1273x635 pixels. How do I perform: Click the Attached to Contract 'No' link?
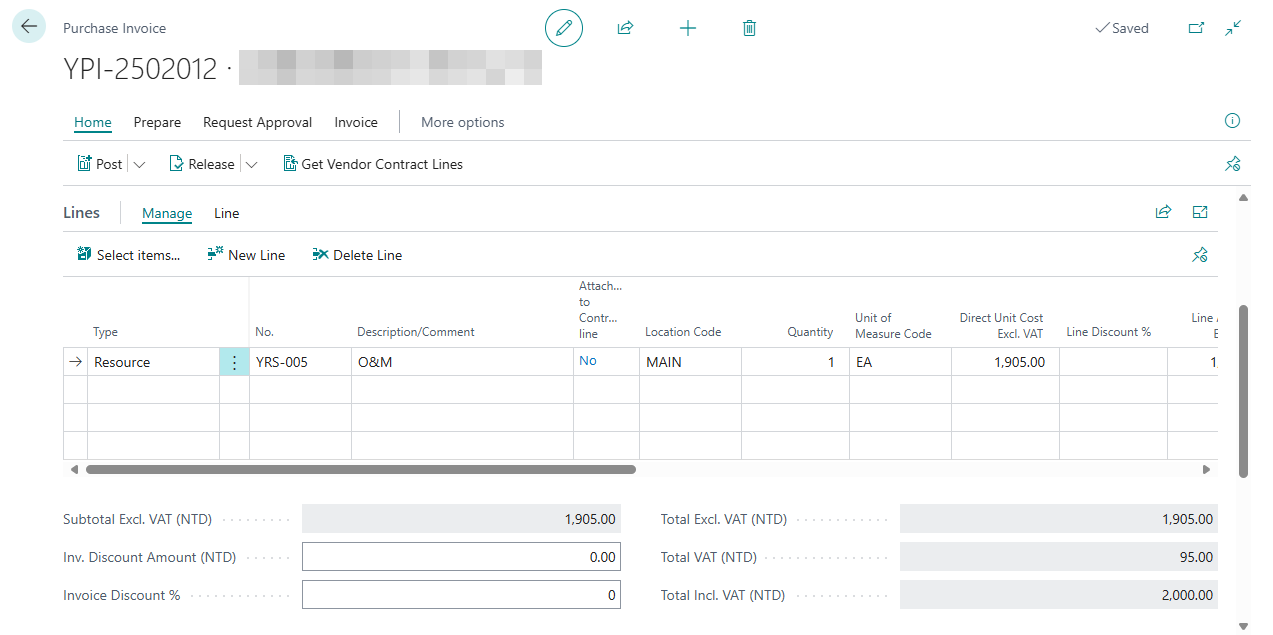pos(588,361)
